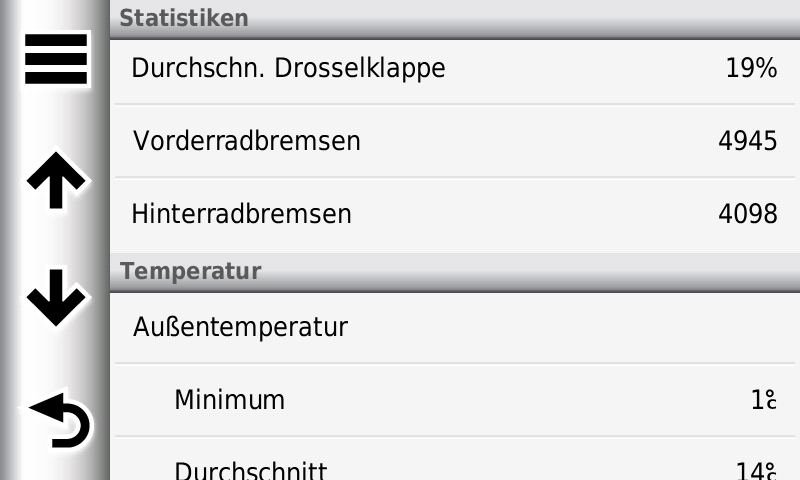The image size is (800, 480).
Task: Select the Durchschnitt temperature label
Action: (250, 469)
